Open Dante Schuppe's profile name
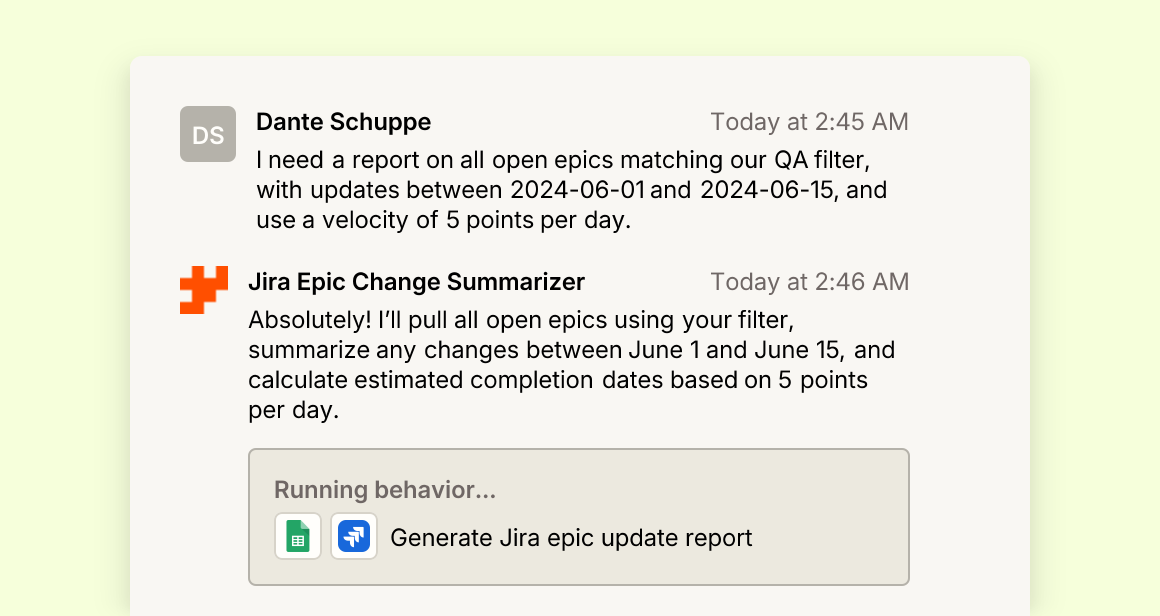Image resolution: width=1160 pixels, height=616 pixels. click(x=343, y=122)
